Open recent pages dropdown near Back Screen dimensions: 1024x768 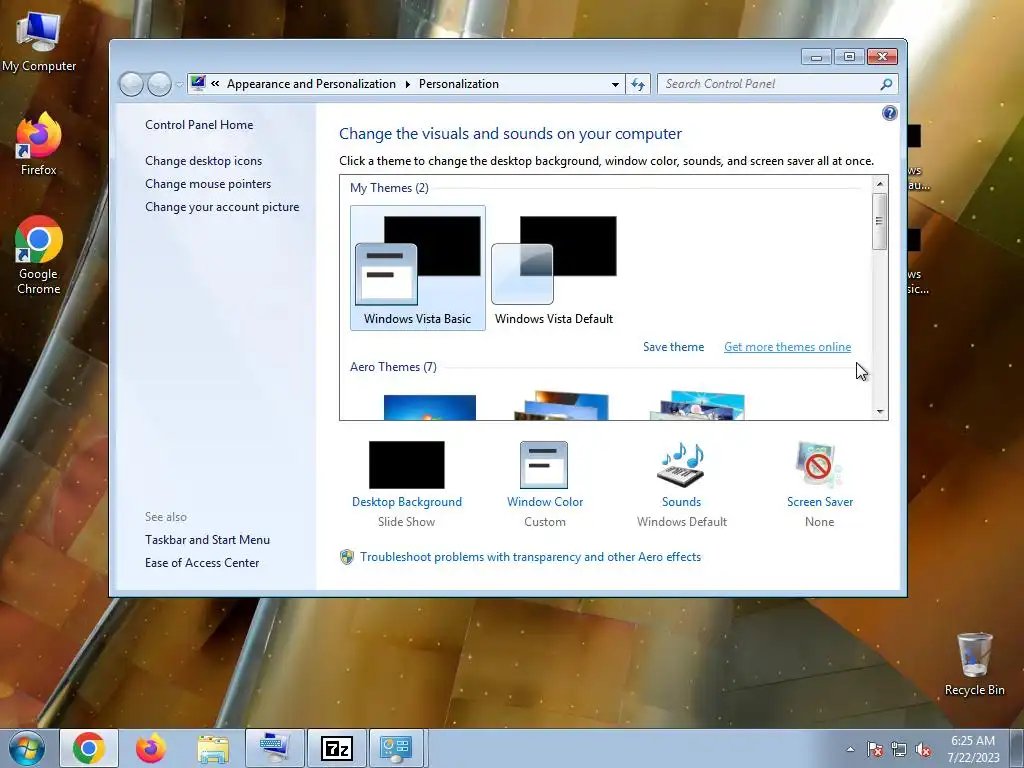pyautogui.click(x=179, y=85)
